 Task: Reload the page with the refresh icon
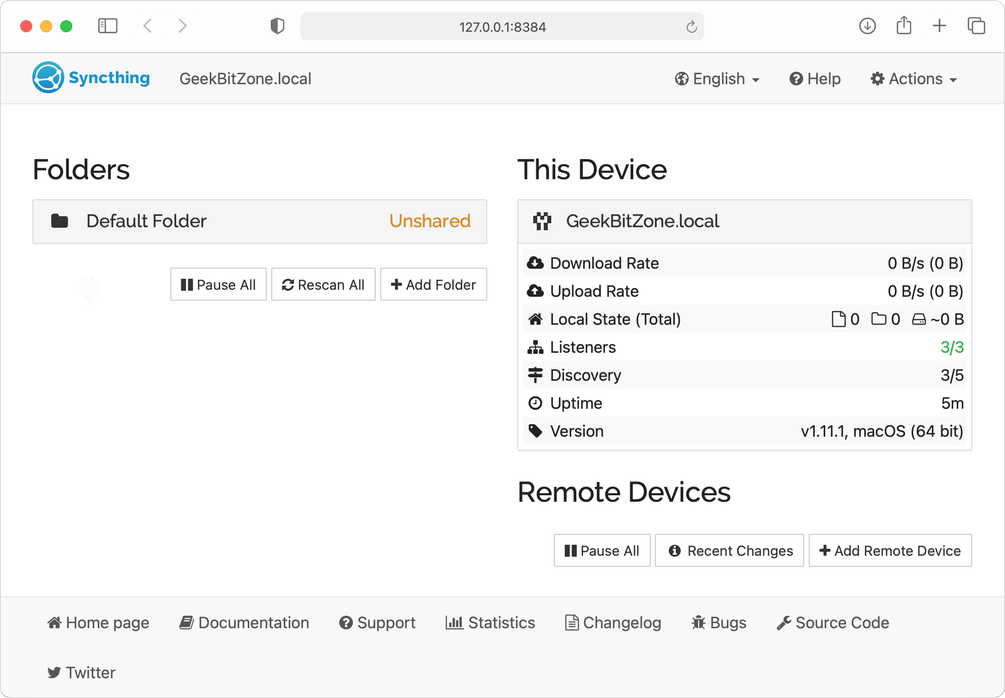point(691,26)
